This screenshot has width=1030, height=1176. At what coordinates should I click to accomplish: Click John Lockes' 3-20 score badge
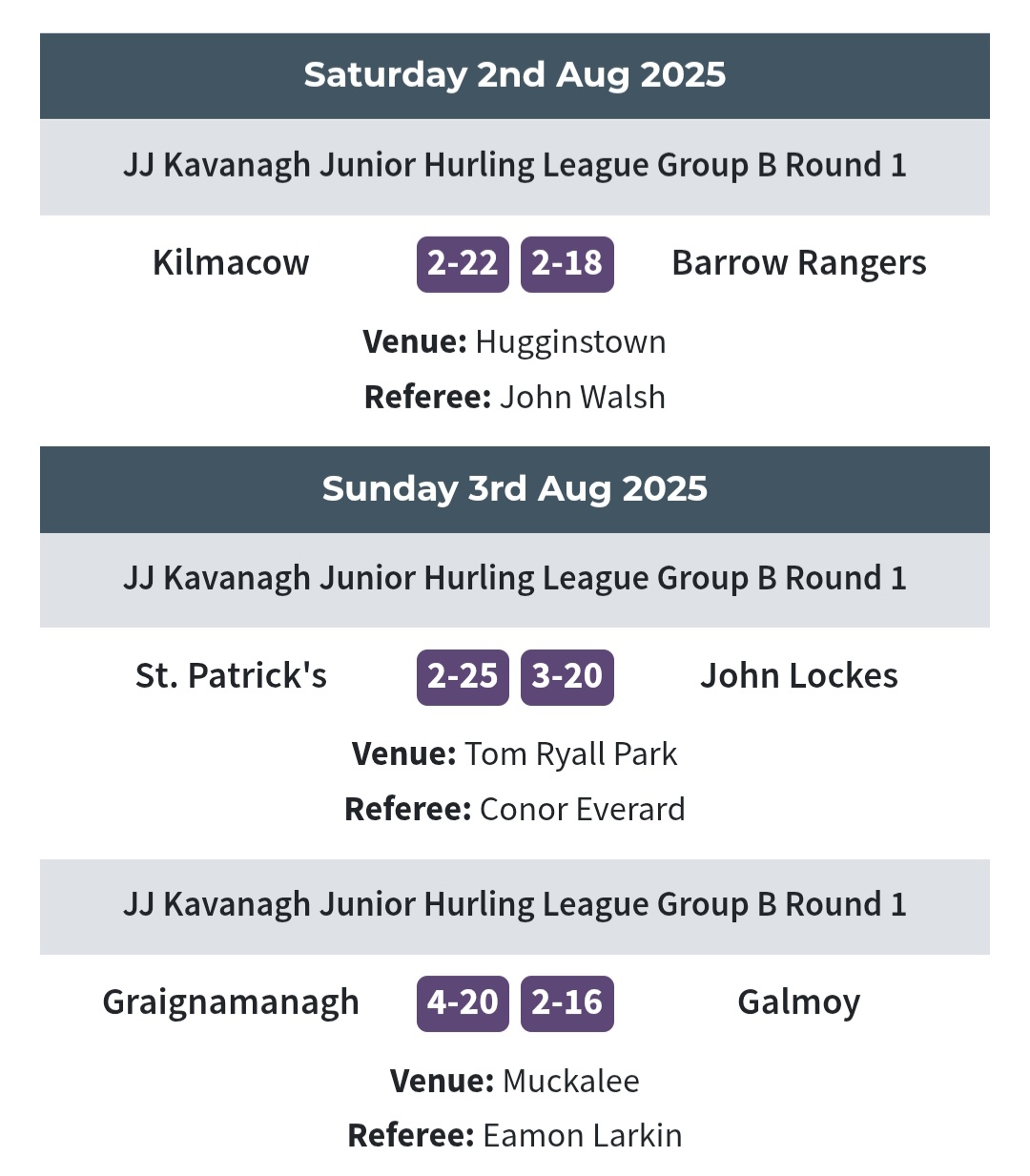pos(566,677)
